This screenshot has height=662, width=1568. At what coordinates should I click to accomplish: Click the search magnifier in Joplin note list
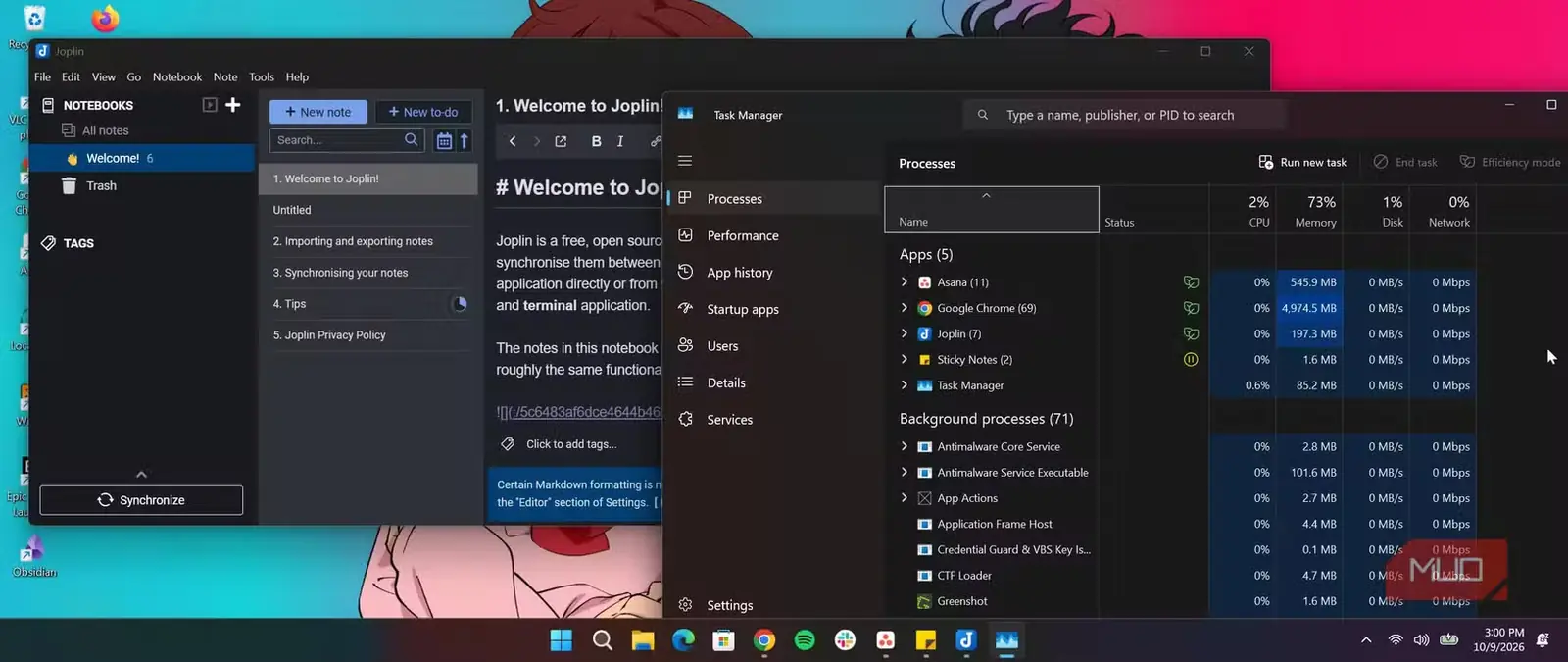[x=412, y=140]
